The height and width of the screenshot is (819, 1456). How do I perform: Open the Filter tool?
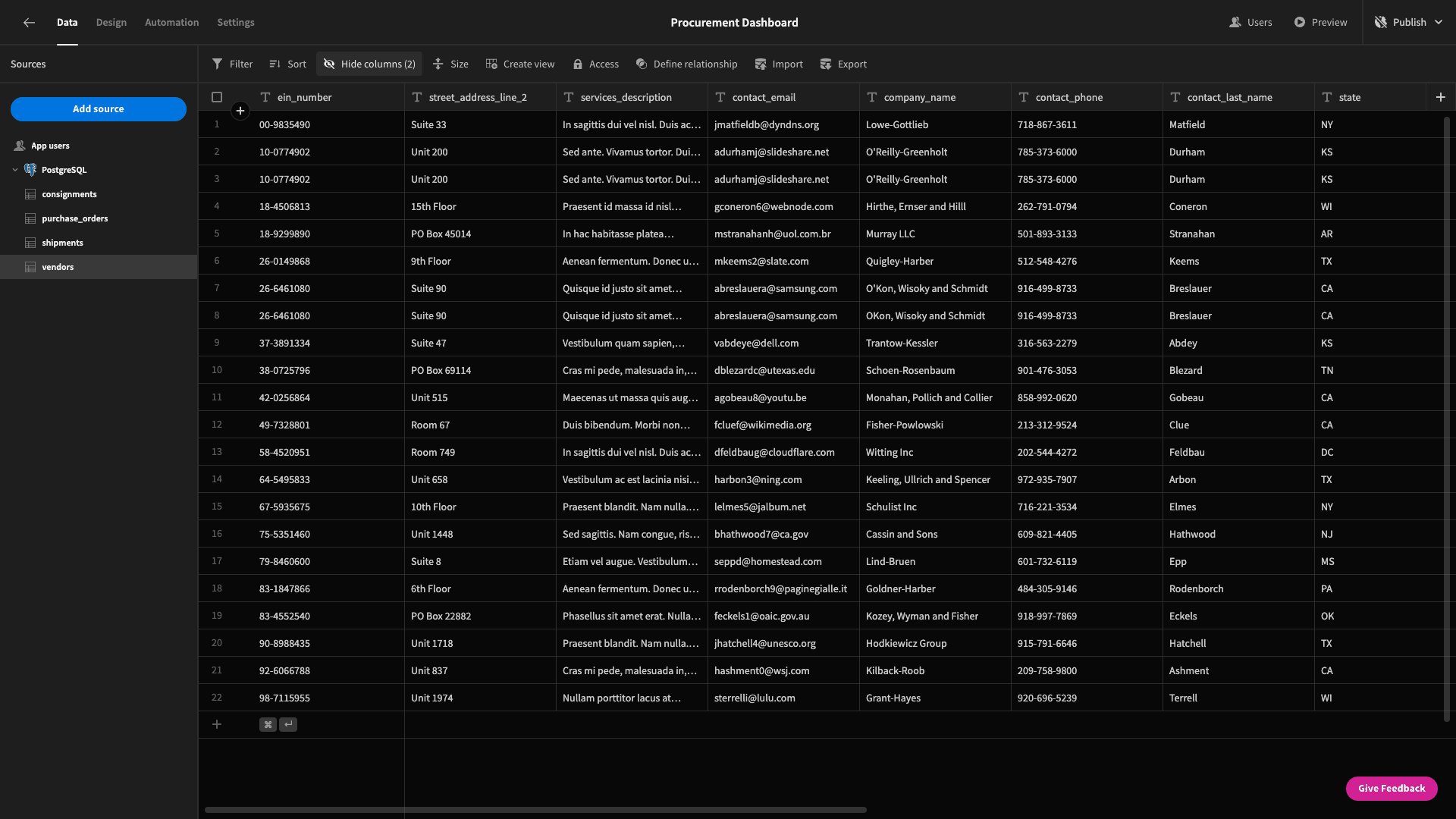click(232, 64)
